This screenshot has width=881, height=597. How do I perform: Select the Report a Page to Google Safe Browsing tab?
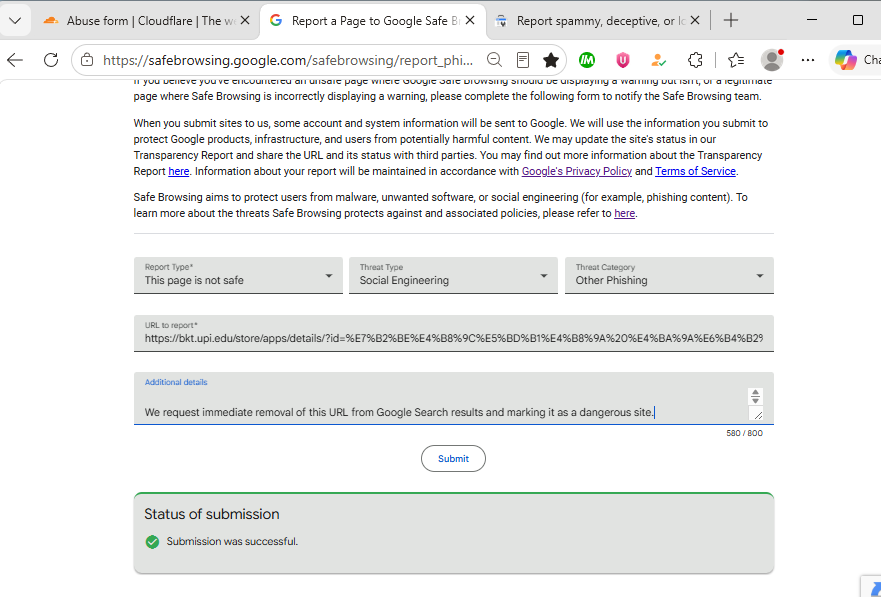click(x=373, y=21)
